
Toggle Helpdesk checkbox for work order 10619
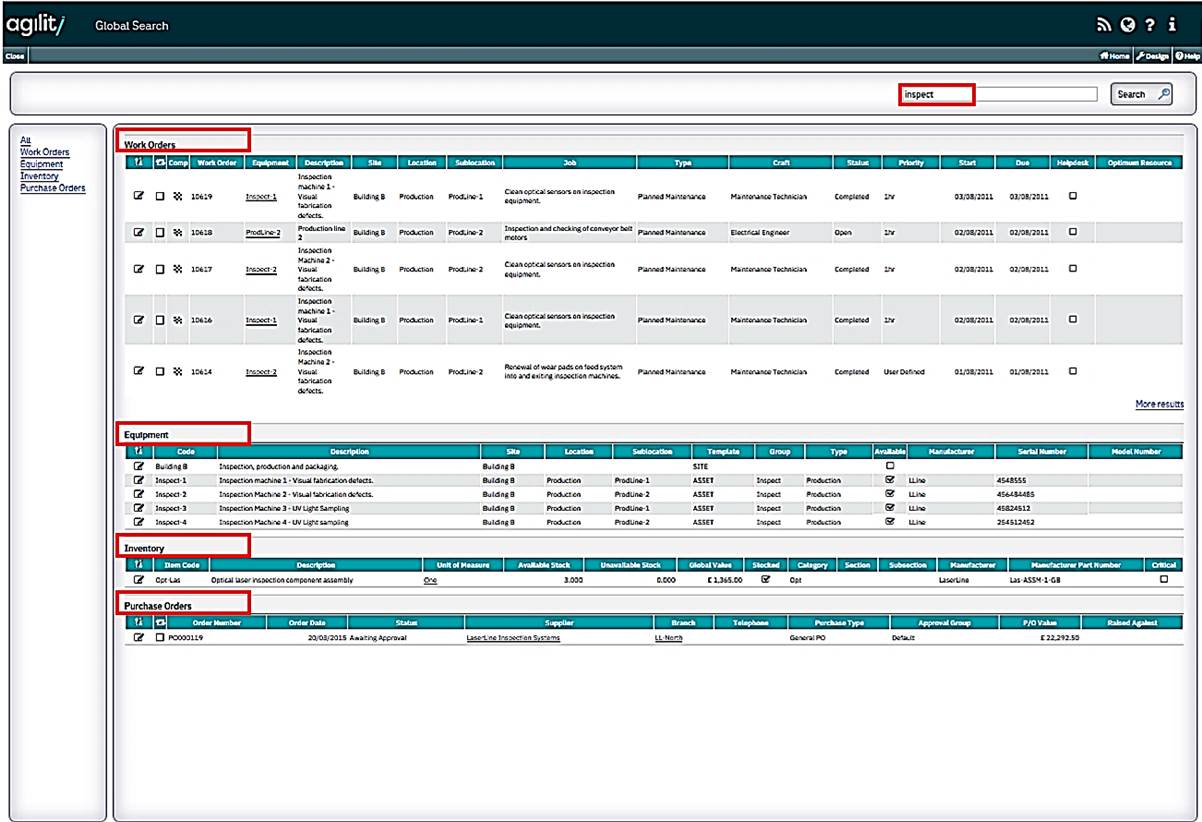(1073, 196)
